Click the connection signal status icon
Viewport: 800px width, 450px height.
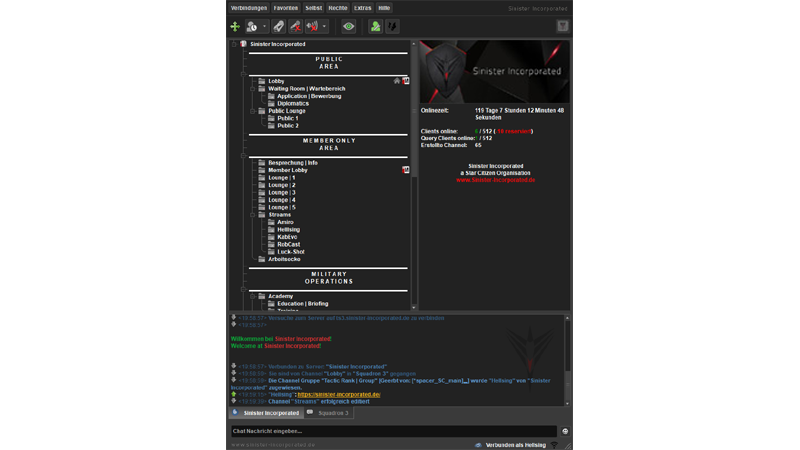click(x=555, y=444)
